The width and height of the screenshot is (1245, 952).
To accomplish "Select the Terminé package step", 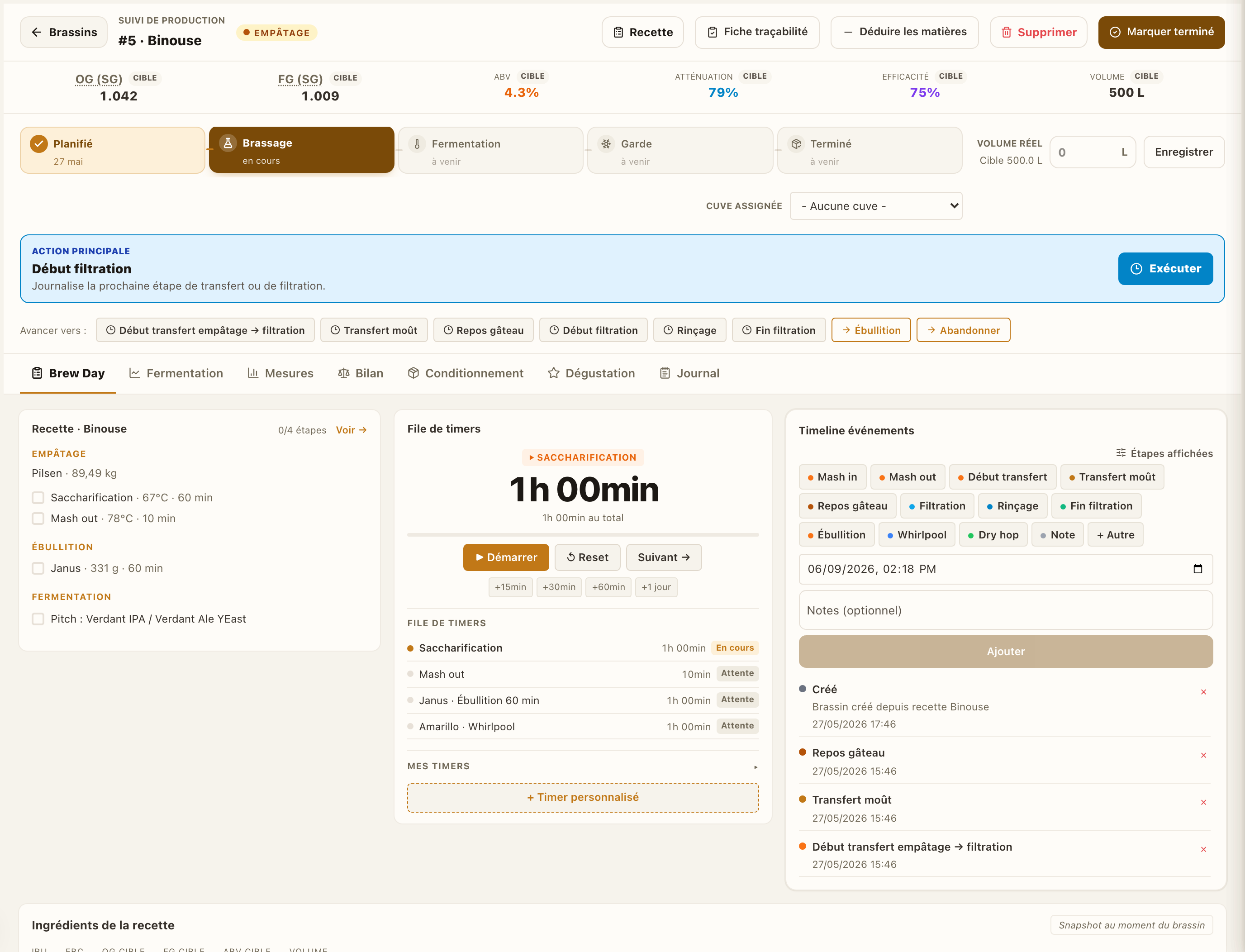I will point(870,150).
